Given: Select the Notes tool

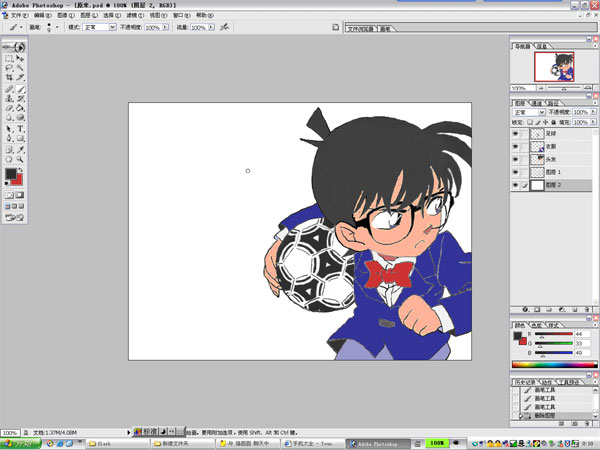Looking at the screenshot, I should (x=9, y=150).
